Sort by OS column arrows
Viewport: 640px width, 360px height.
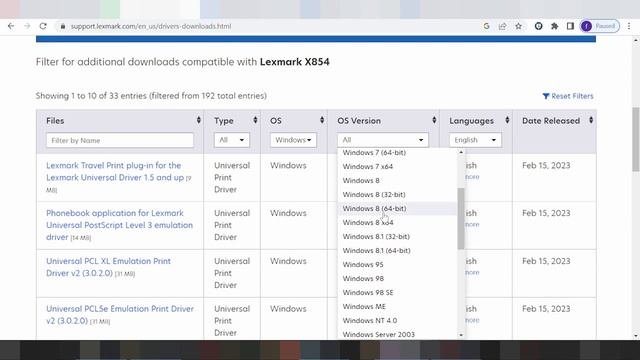pos(322,120)
